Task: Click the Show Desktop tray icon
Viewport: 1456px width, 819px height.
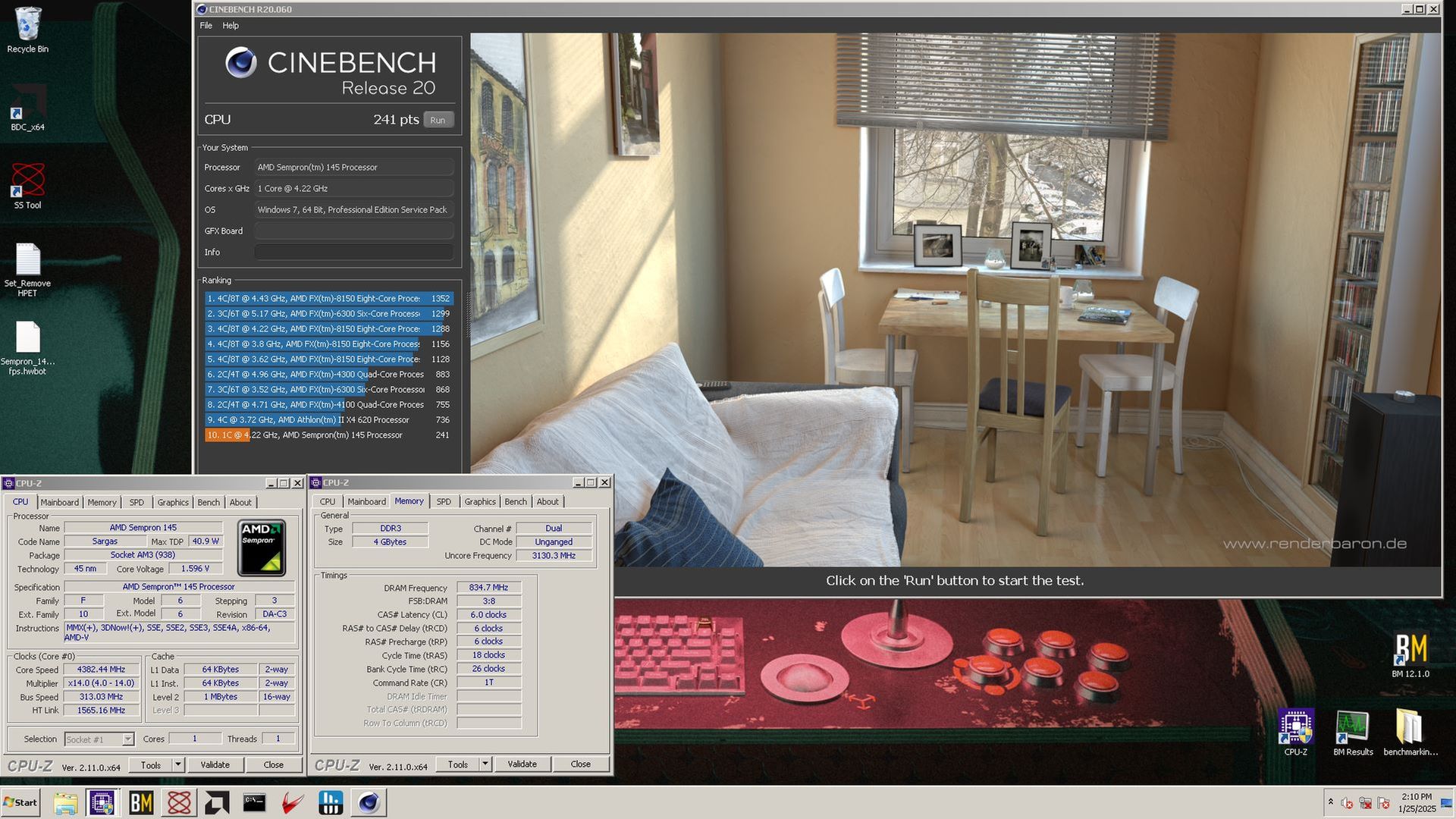Action: [1447, 802]
